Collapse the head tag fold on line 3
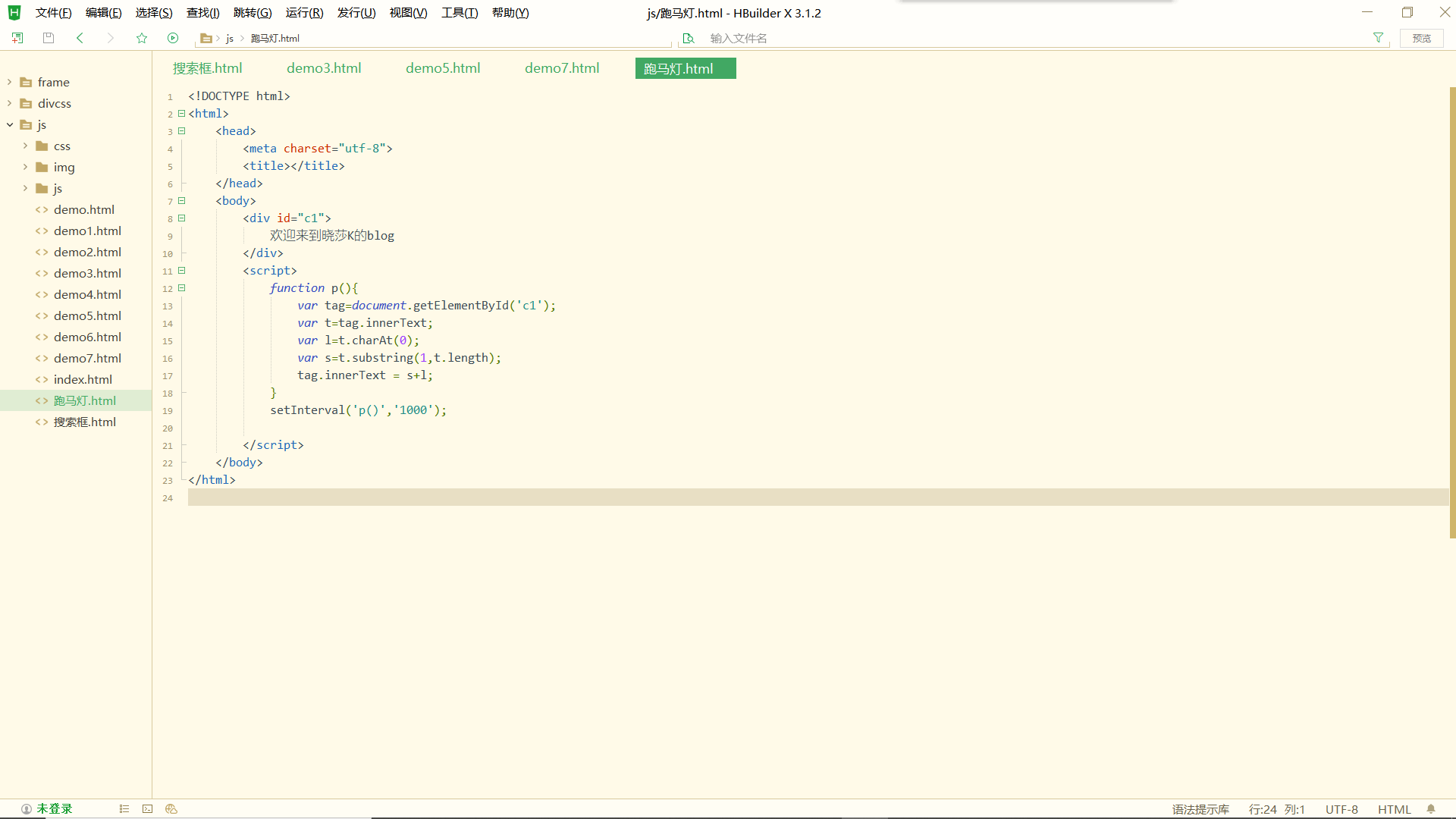1456x819 pixels. [x=181, y=131]
